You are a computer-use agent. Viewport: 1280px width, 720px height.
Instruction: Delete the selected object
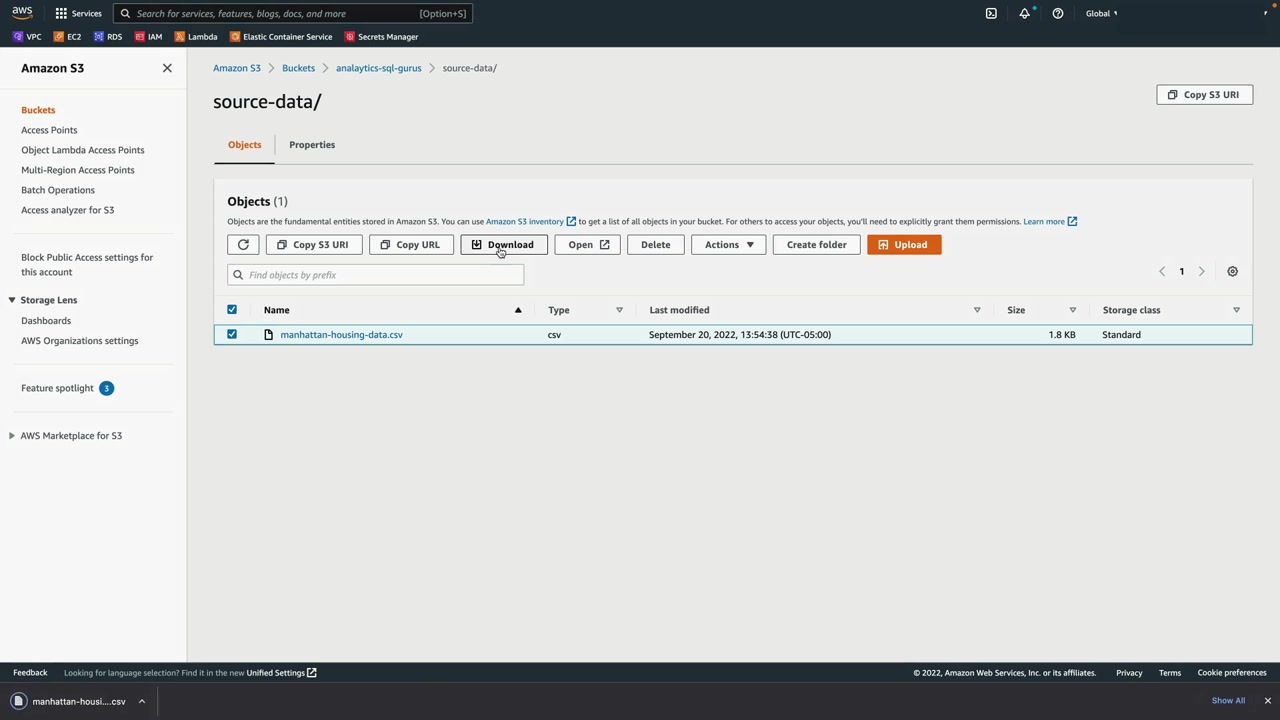[x=656, y=245]
